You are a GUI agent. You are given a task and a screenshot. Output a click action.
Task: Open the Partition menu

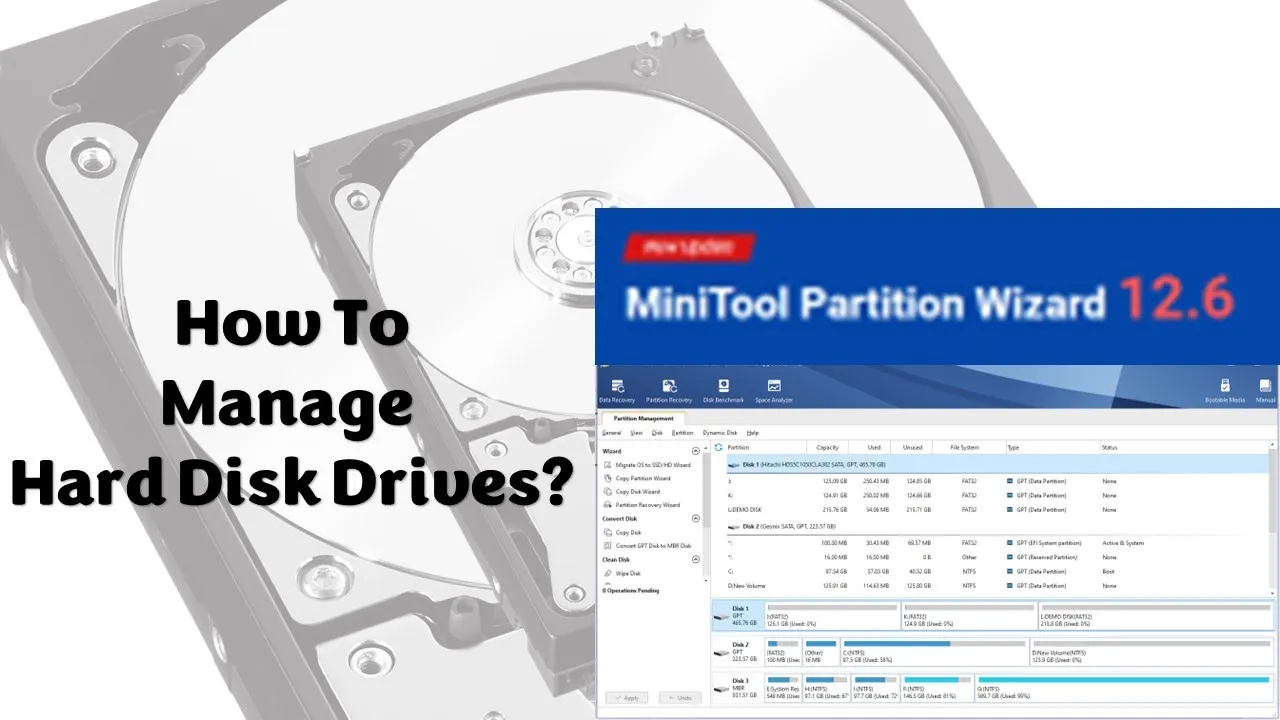coord(682,432)
